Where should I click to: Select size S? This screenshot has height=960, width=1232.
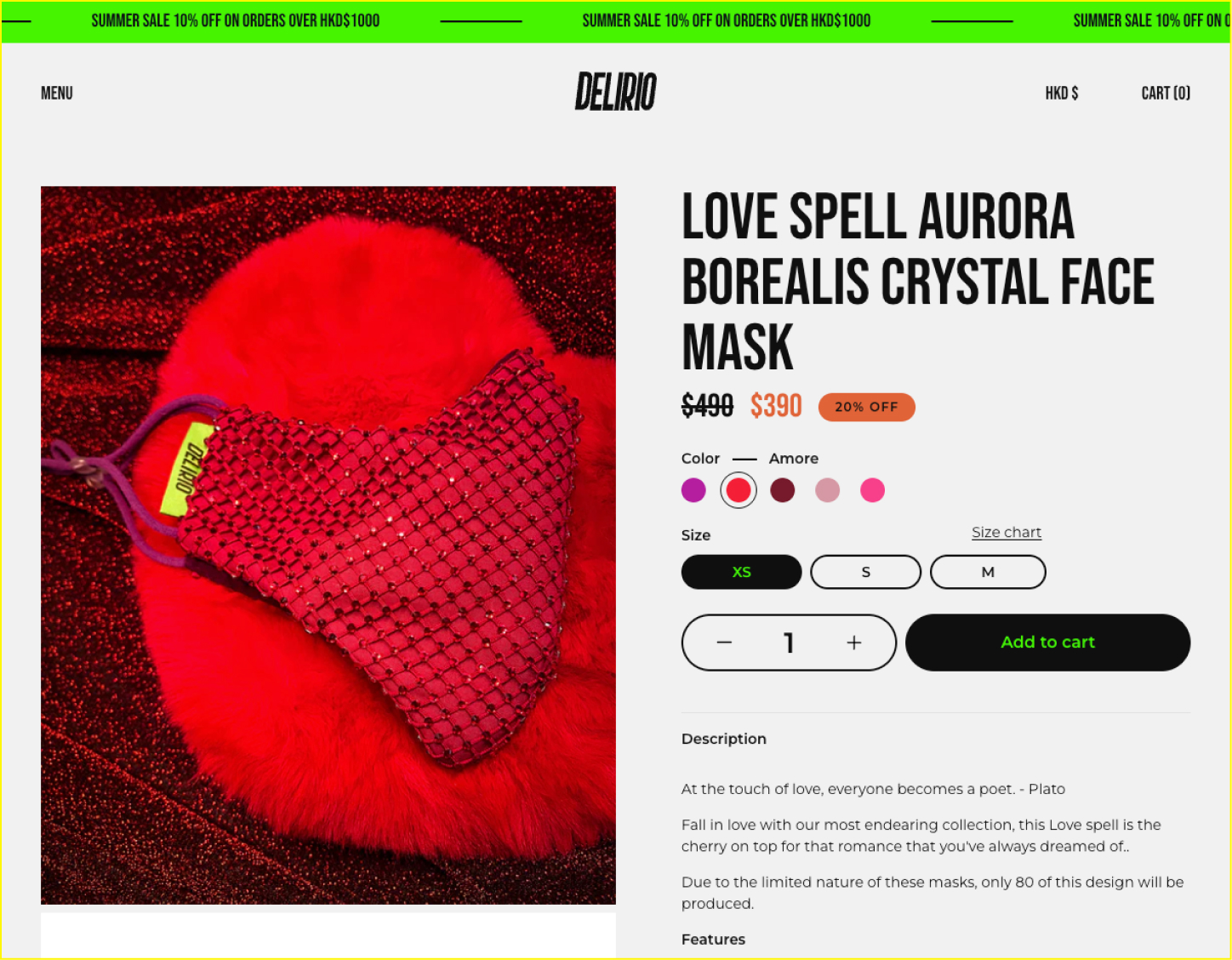[x=866, y=572]
